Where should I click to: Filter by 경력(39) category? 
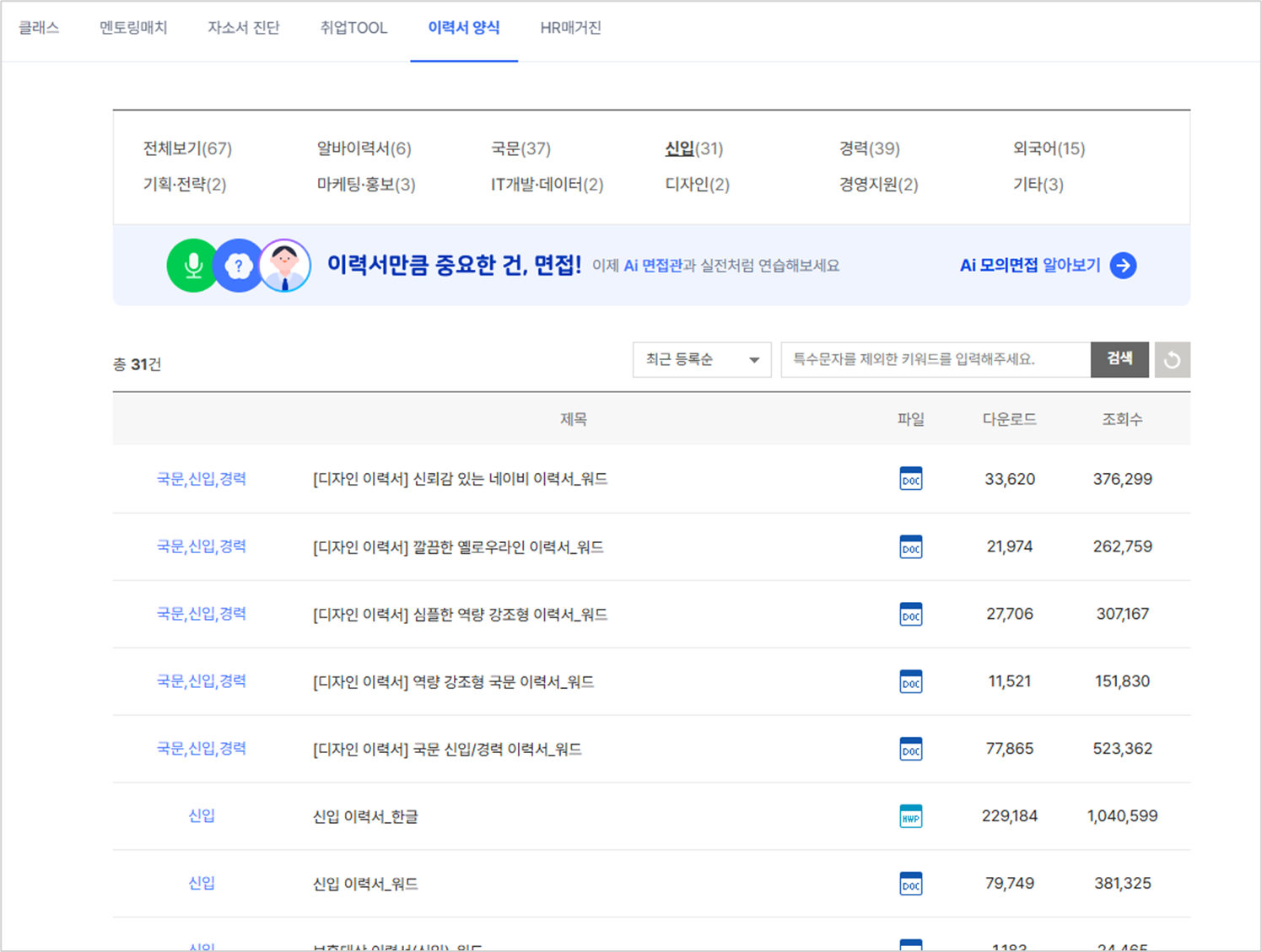[869, 148]
